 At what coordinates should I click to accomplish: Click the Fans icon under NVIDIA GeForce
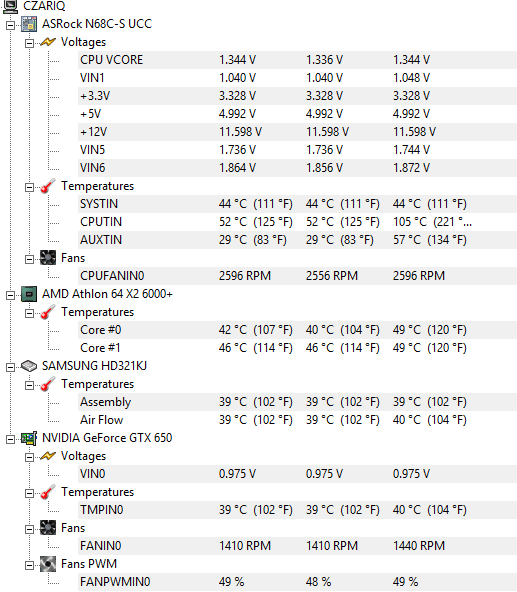tap(48, 528)
